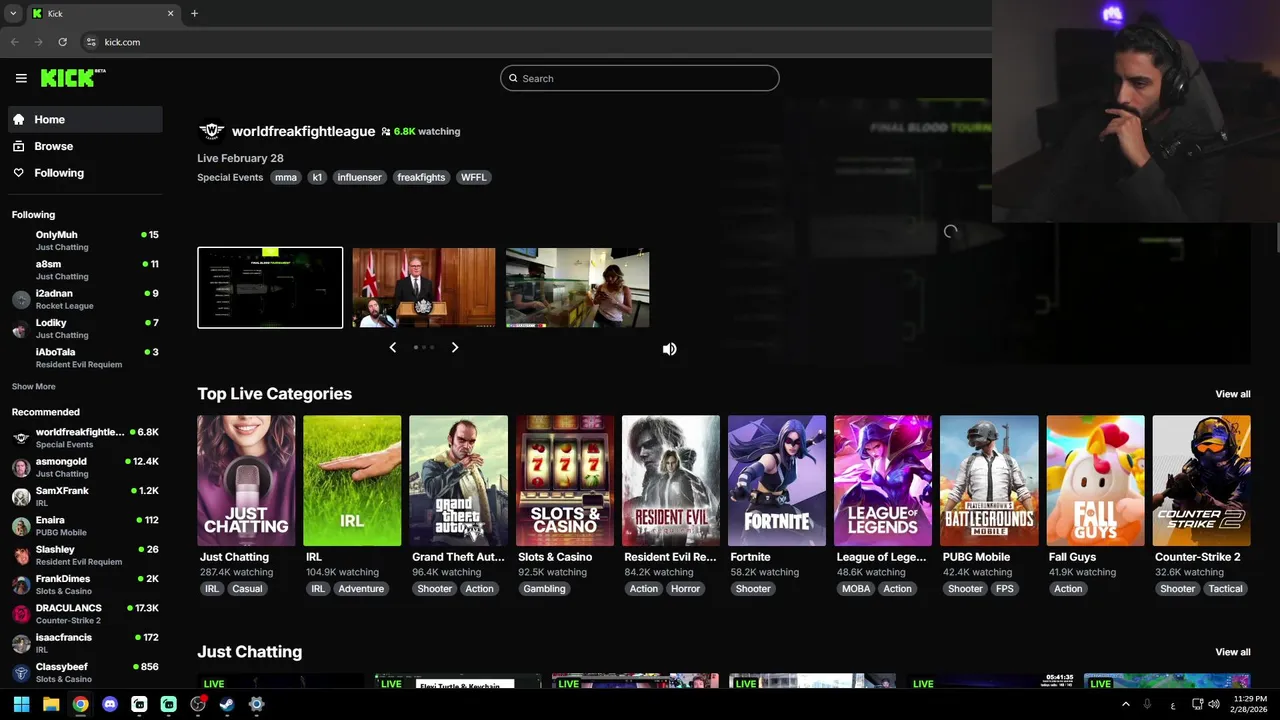Click the Kick logo

(73, 78)
